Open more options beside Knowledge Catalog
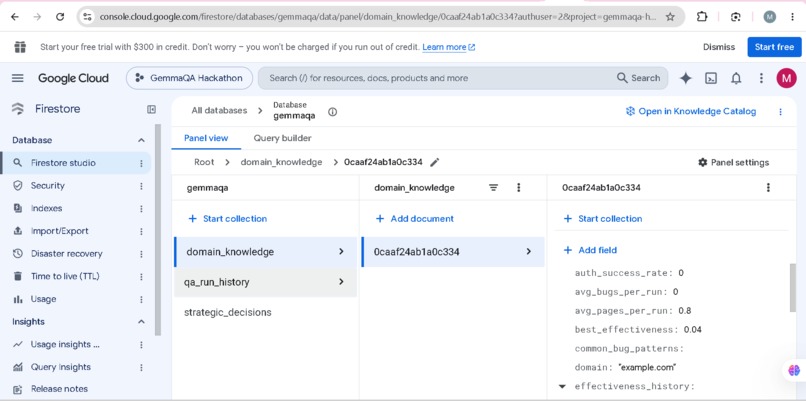 coord(780,112)
